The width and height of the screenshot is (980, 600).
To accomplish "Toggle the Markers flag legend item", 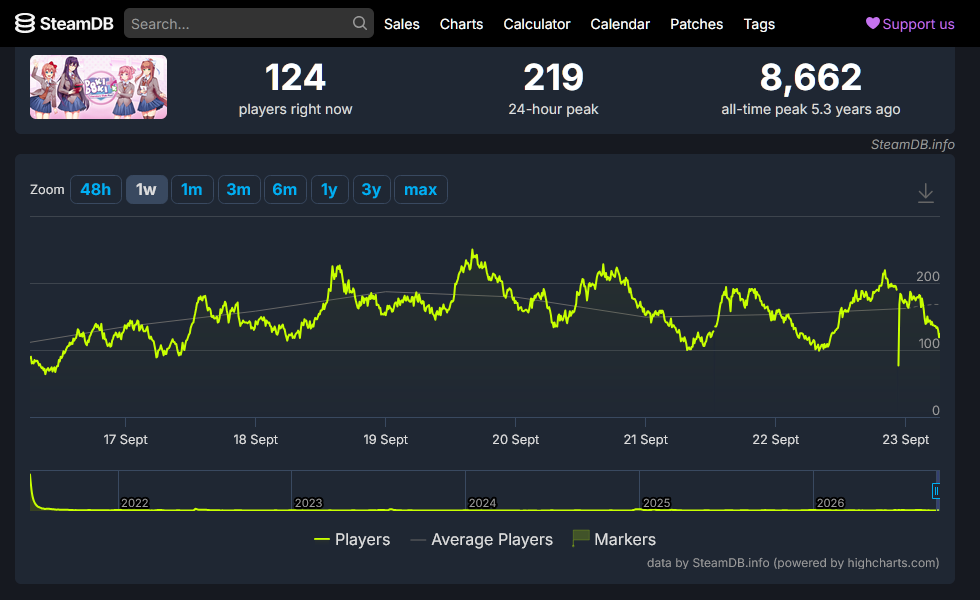I will coord(614,539).
